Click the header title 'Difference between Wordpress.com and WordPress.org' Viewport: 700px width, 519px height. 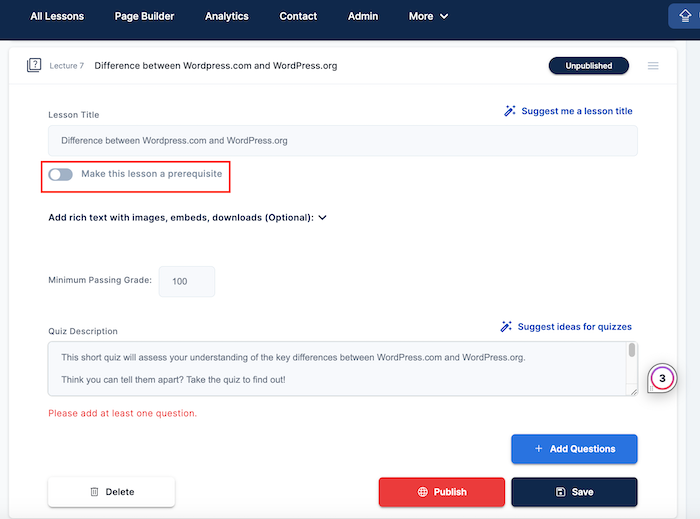216,66
